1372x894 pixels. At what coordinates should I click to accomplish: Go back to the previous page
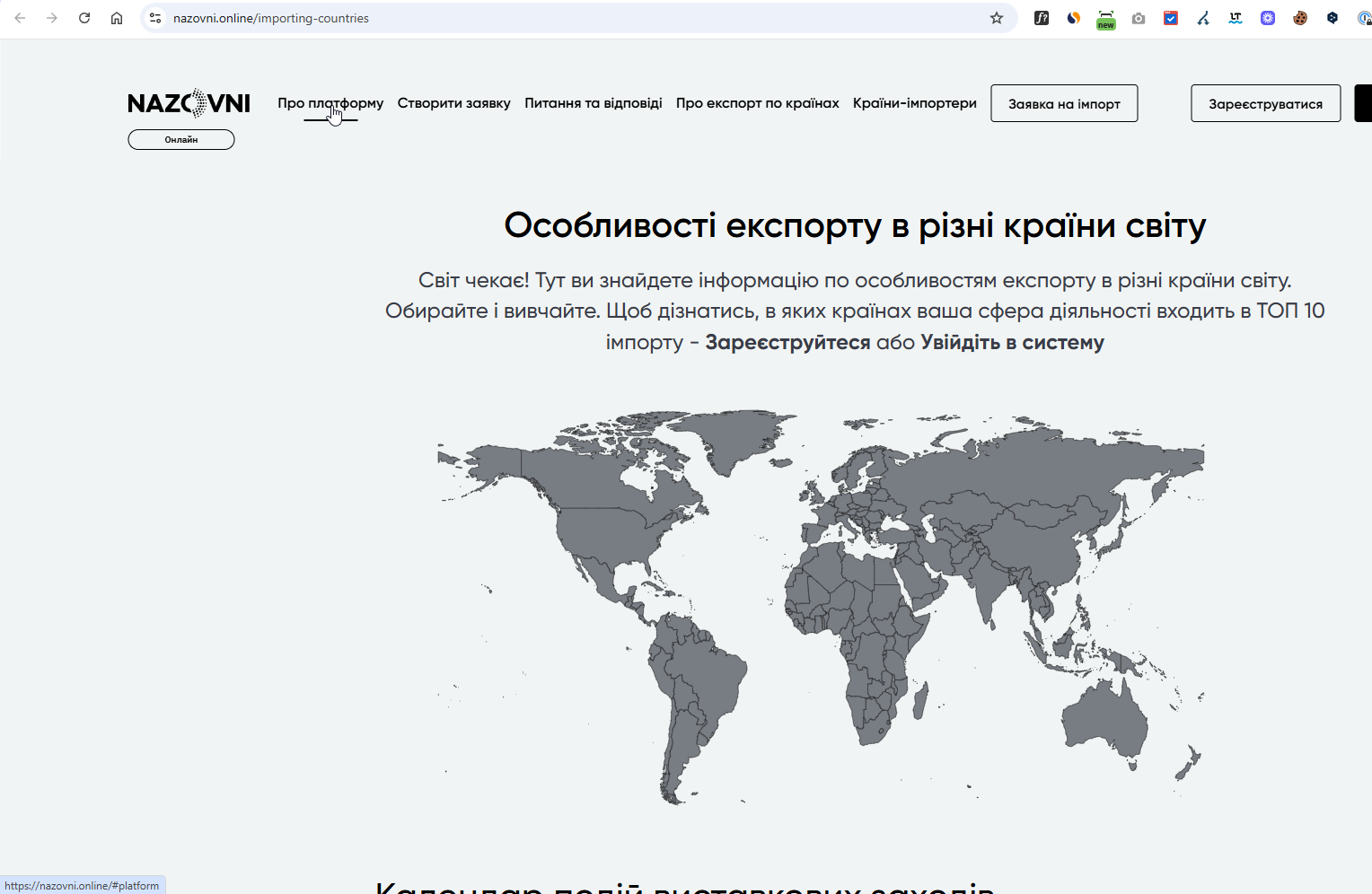point(20,18)
